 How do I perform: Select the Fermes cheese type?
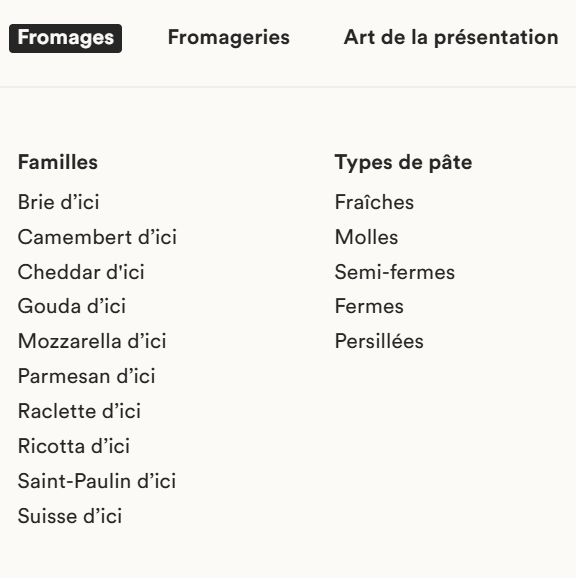[369, 306]
